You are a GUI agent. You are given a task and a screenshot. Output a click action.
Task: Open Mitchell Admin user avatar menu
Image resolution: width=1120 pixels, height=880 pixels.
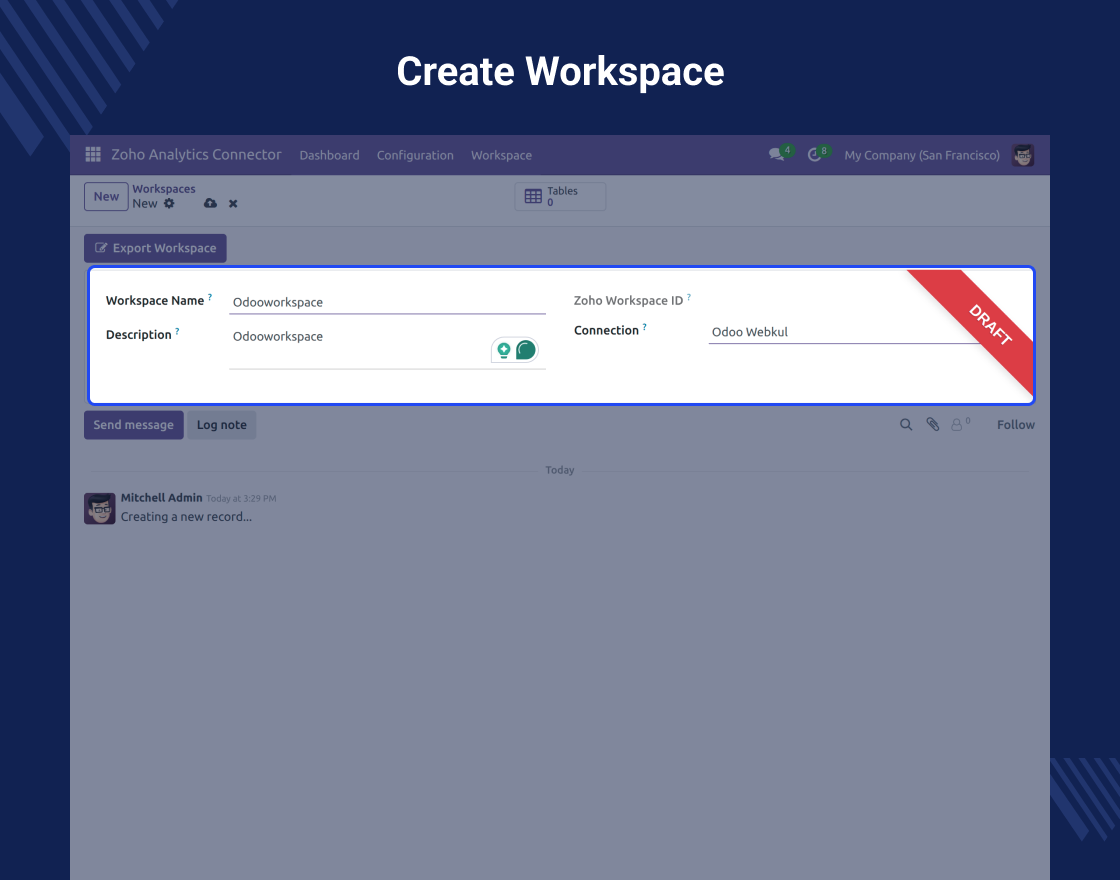pos(1023,155)
